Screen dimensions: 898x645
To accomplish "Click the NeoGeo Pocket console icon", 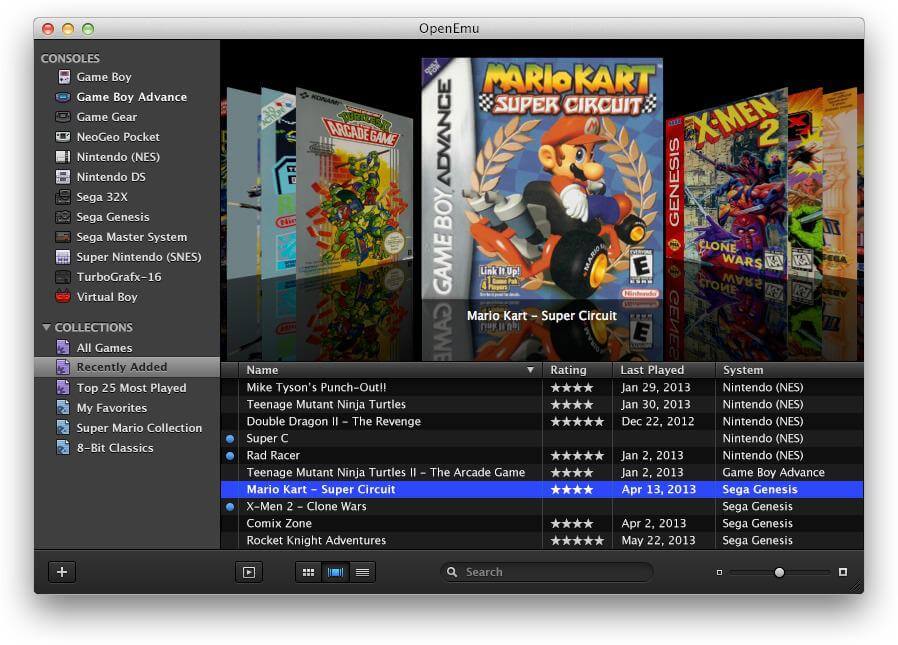I will point(63,137).
